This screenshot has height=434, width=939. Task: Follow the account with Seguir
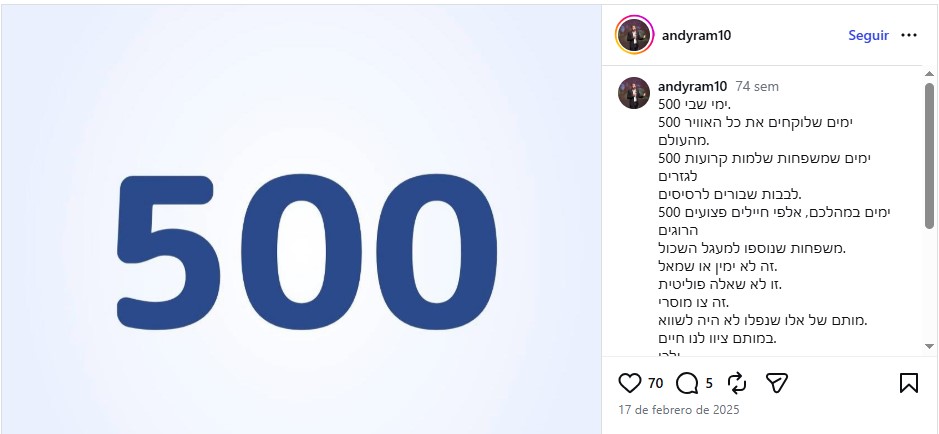(x=868, y=35)
